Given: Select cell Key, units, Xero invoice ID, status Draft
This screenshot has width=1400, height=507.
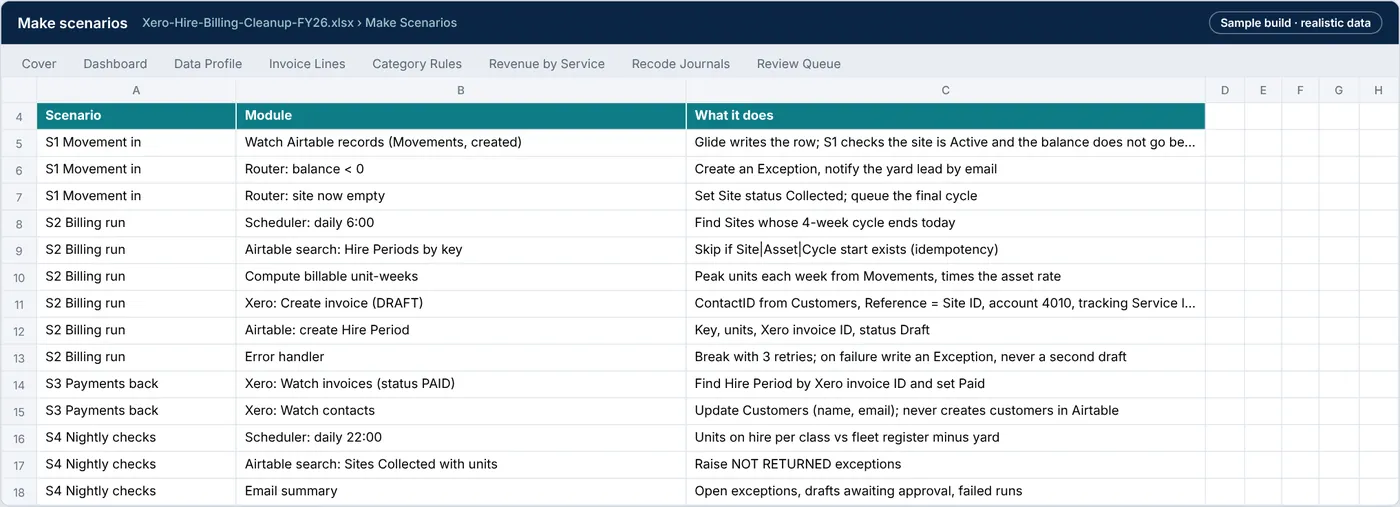Looking at the screenshot, I should pos(946,330).
